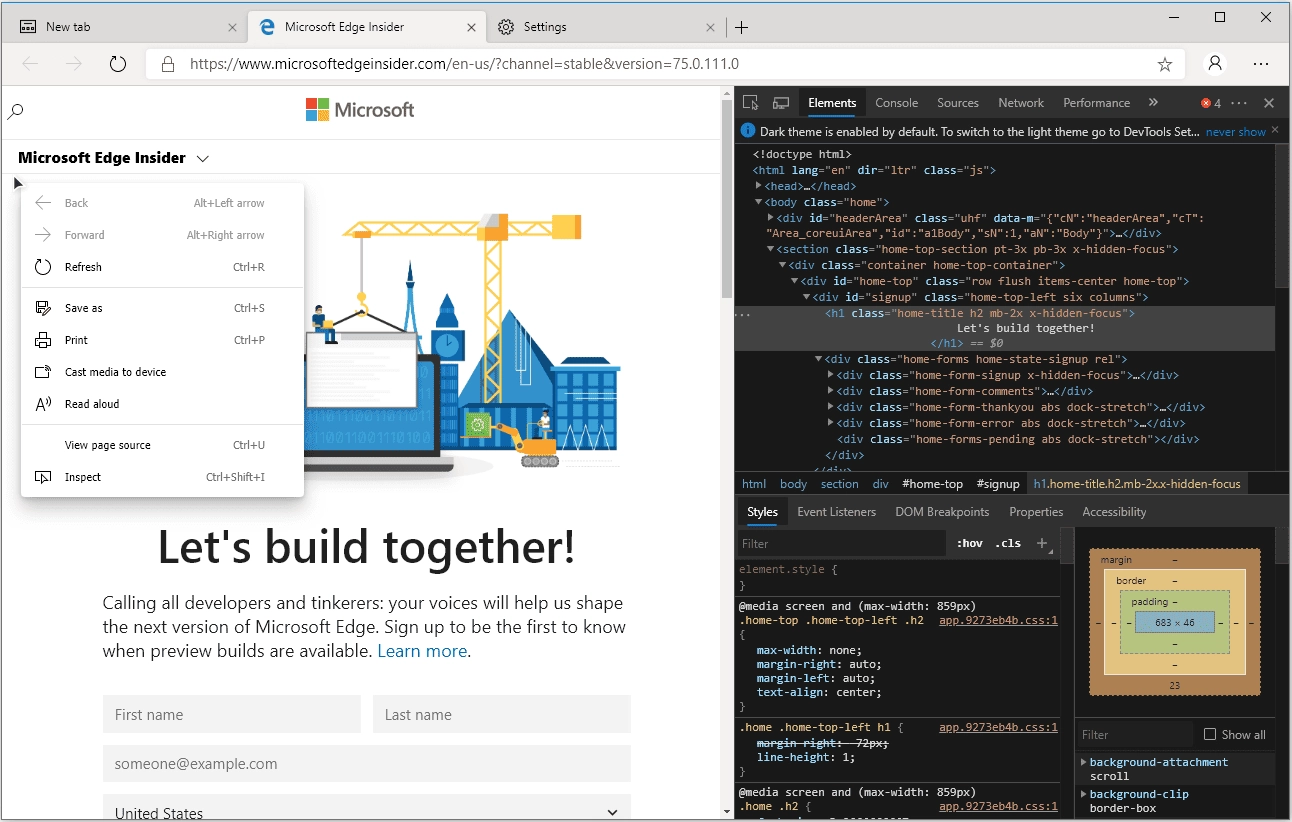Expand home-form-signup div node
This screenshot has height=822, width=1292.
[x=831, y=375]
